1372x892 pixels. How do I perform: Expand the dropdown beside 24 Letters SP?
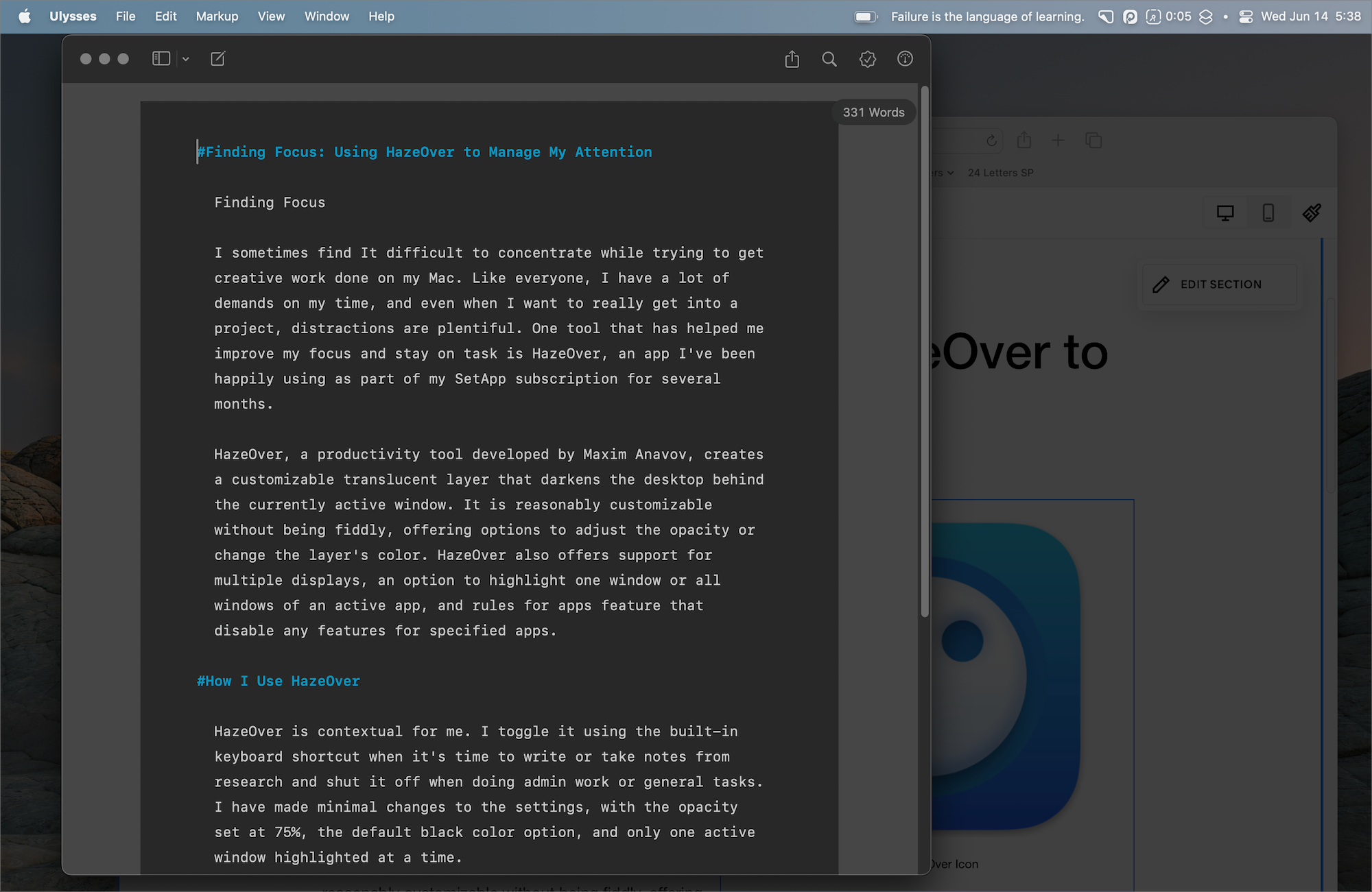pos(950,173)
